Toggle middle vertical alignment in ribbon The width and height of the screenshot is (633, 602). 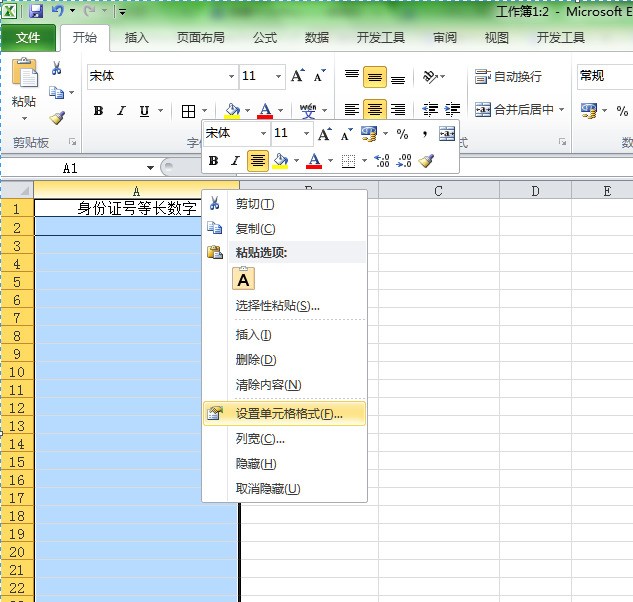click(x=375, y=76)
